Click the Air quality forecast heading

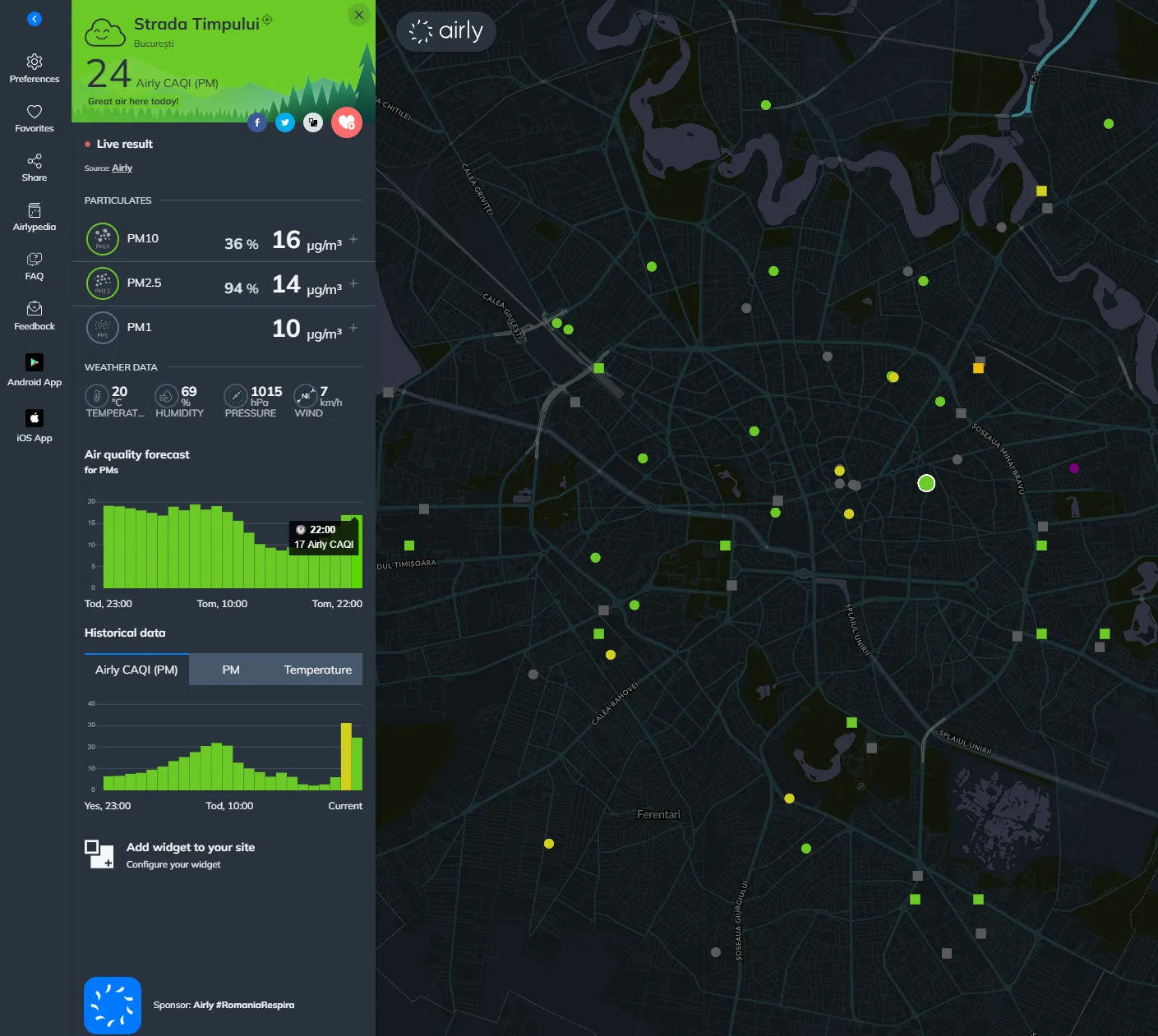point(137,454)
